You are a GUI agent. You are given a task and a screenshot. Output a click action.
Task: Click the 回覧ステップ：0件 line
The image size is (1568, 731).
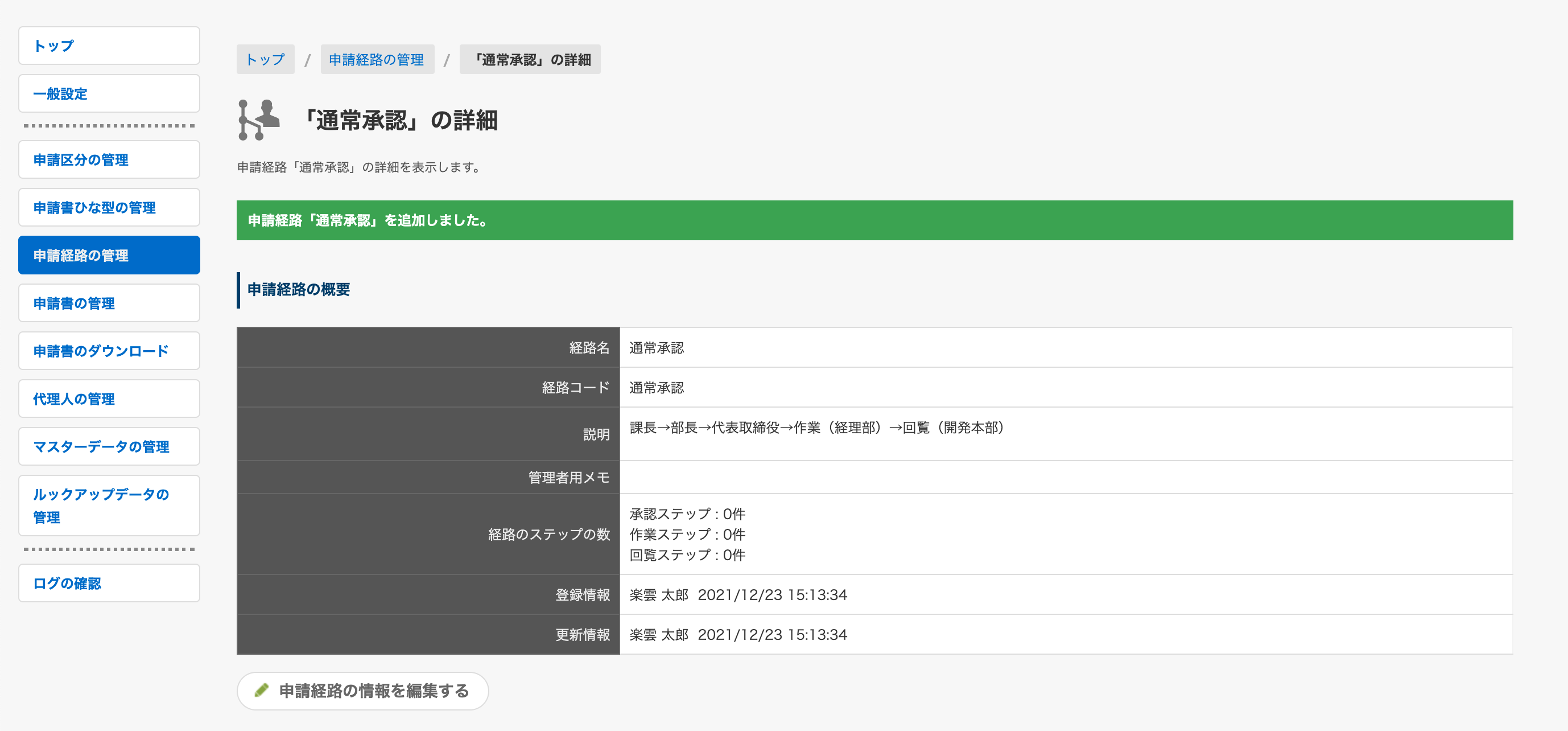coord(687,555)
